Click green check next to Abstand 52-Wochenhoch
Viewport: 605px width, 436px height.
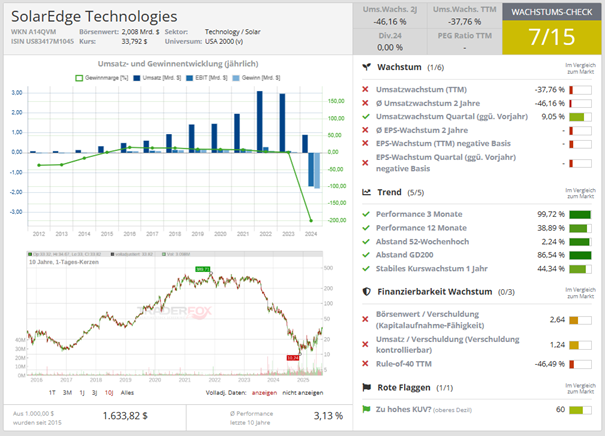click(366, 242)
